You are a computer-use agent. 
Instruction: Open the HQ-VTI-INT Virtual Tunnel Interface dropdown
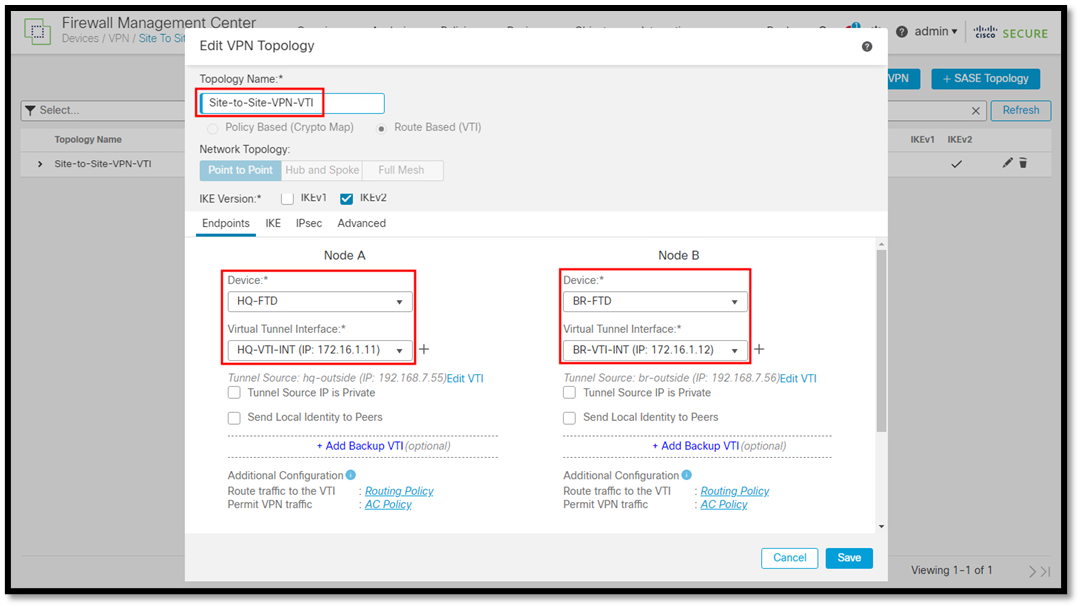pos(320,350)
